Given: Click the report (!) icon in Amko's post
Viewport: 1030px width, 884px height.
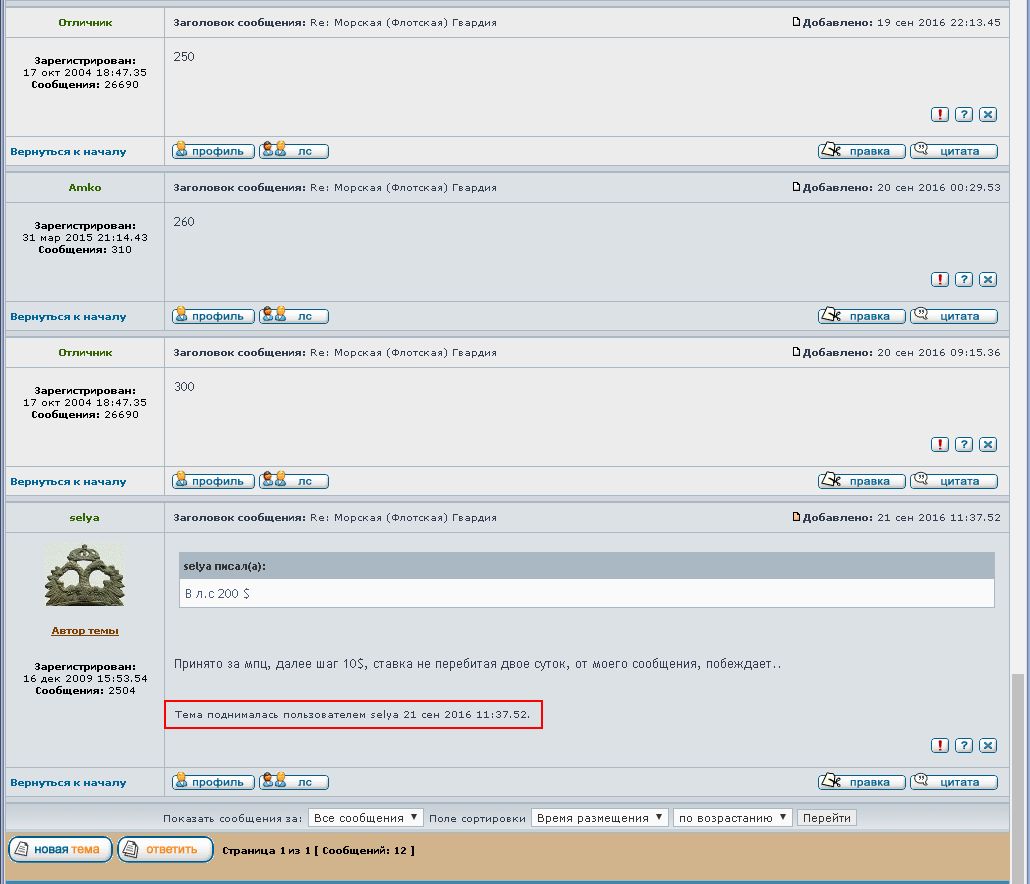Looking at the screenshot, I should (940, 280).
